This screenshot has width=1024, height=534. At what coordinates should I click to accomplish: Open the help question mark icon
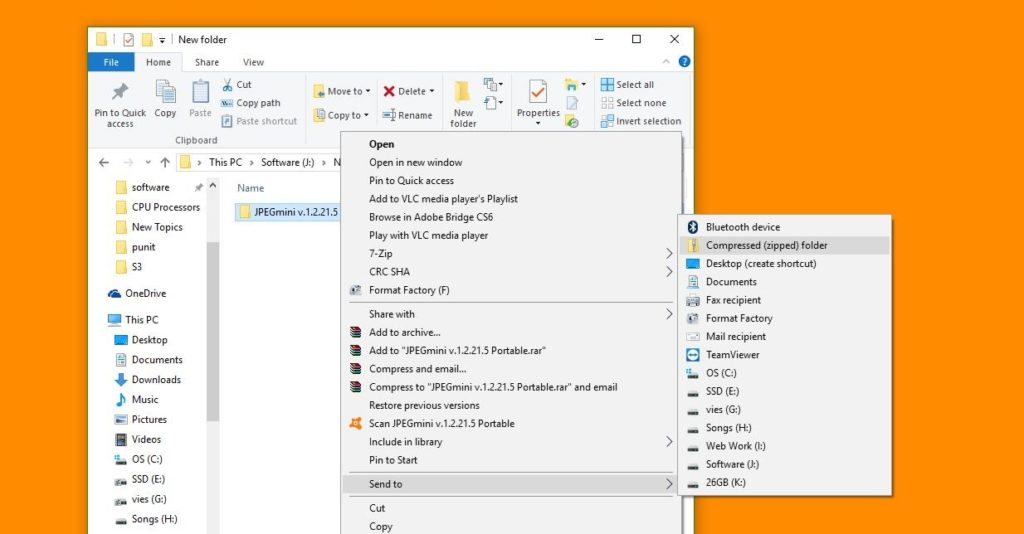(685, 62)
